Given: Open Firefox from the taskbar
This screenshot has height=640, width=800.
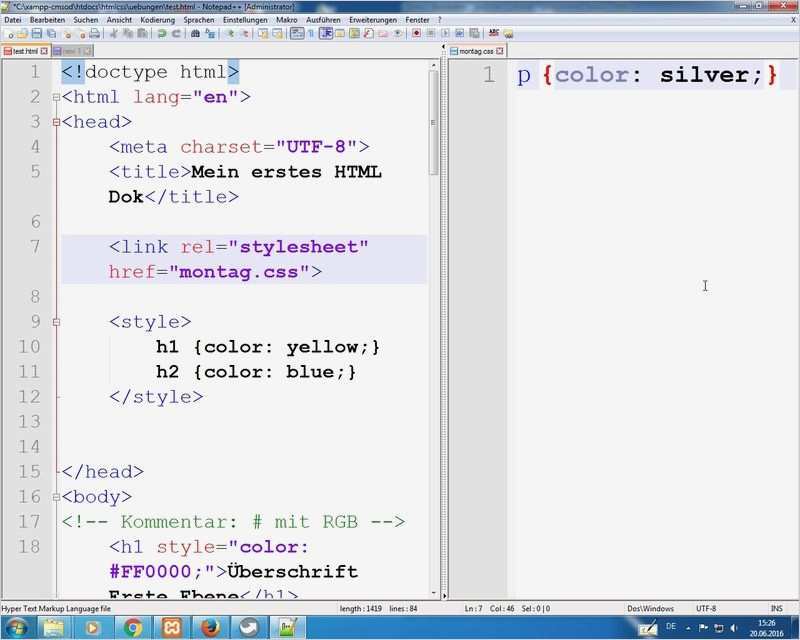Looking at the screenshot, I should pos(210,627).
